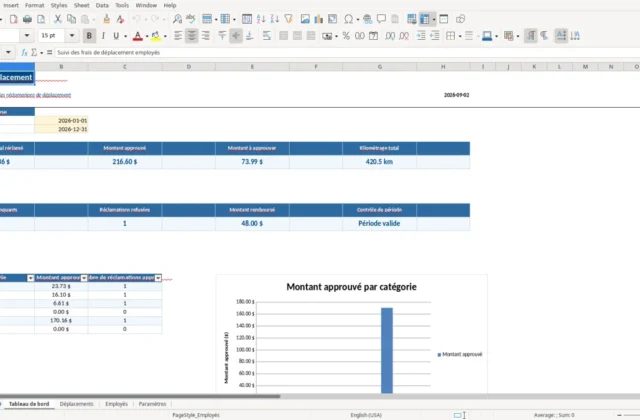
Task: Click the Print icon in toolbar
Action: pyautogui.click(x=27, y=19)
